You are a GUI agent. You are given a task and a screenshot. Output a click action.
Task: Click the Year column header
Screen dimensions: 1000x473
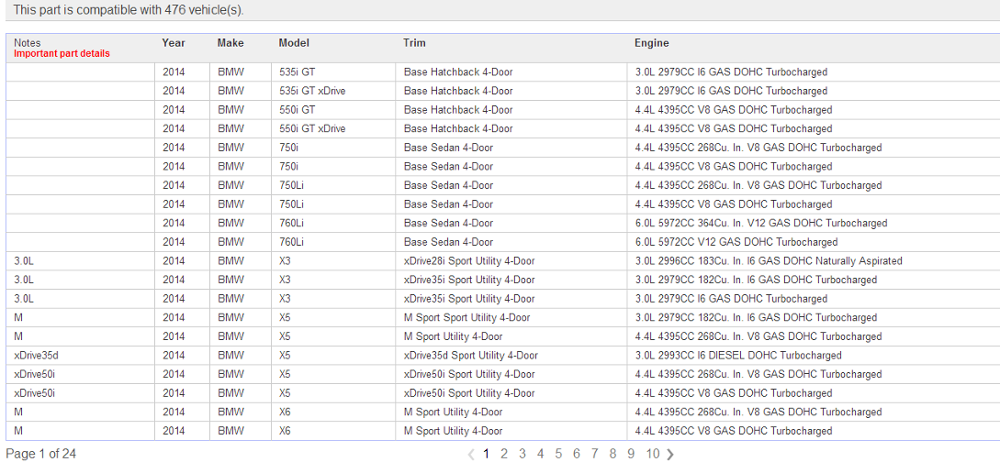(173, 43)
